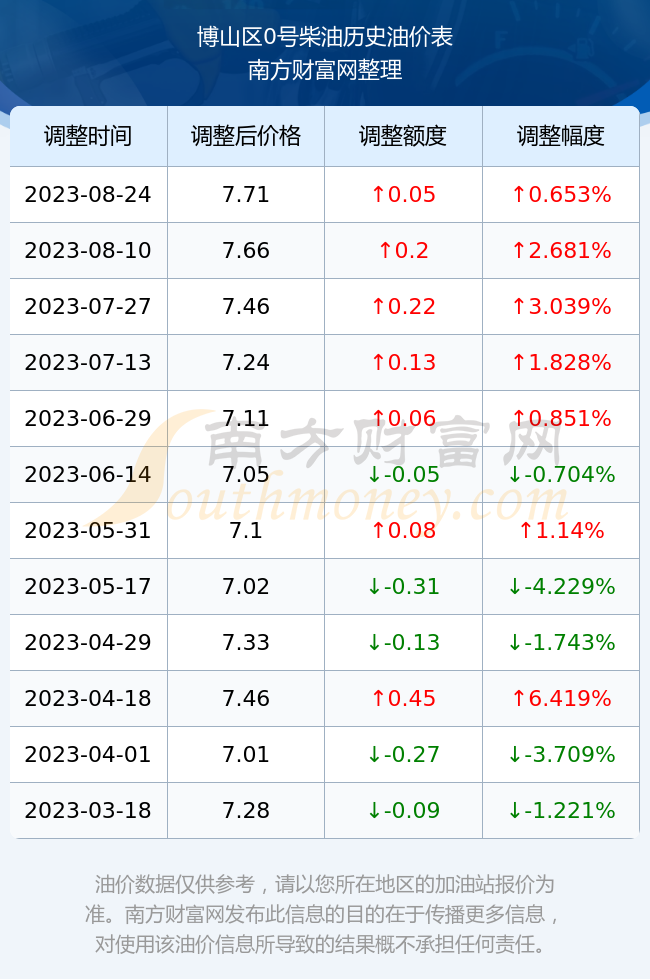Click the ↑1.828% percentage cell
The height and width of the screenshot is (980, 650).
point(561,362)
